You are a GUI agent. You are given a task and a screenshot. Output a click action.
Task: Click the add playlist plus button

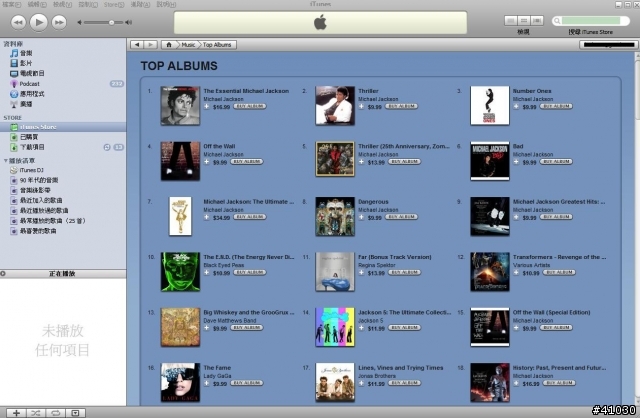point(16,413)
